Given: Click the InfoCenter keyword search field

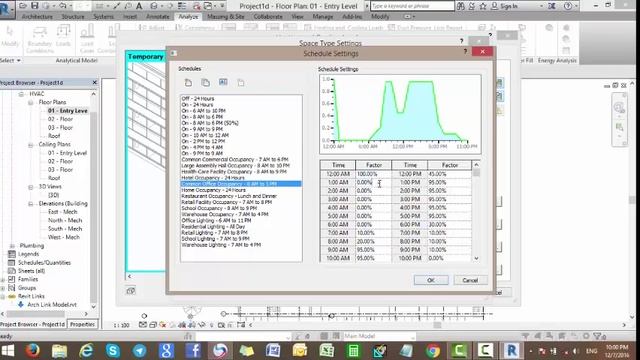Looking at the screenshot, I should [412, 6].
